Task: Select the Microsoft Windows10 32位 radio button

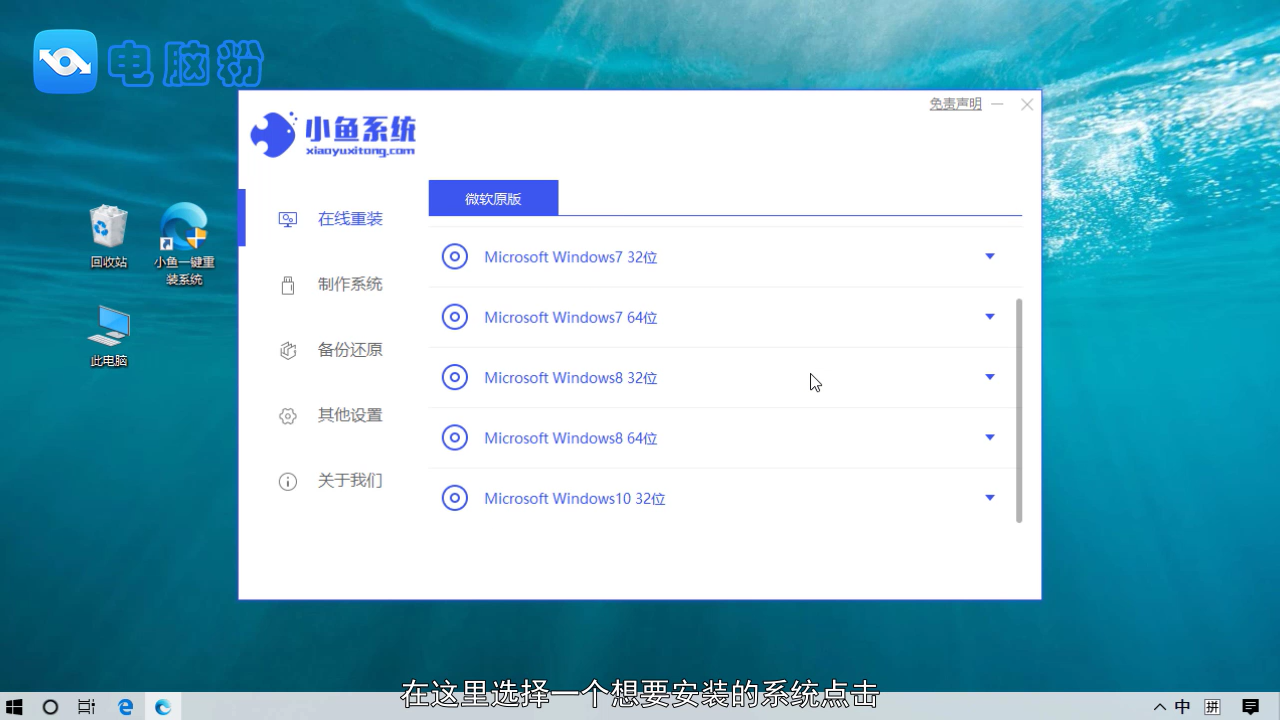Action: [x=455, y=497]
